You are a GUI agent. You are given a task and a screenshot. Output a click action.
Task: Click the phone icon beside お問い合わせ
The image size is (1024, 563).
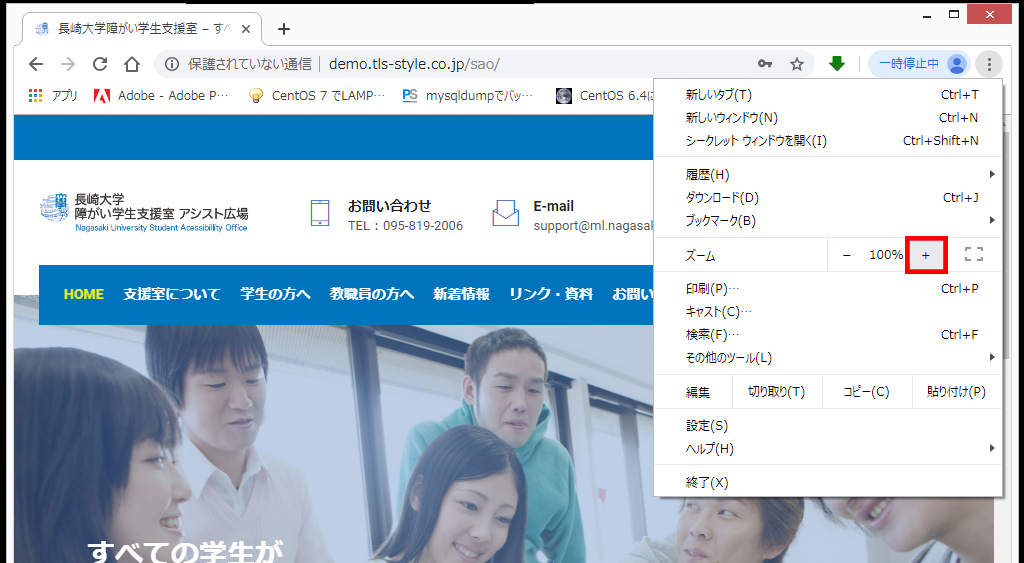tap(320, 213)
